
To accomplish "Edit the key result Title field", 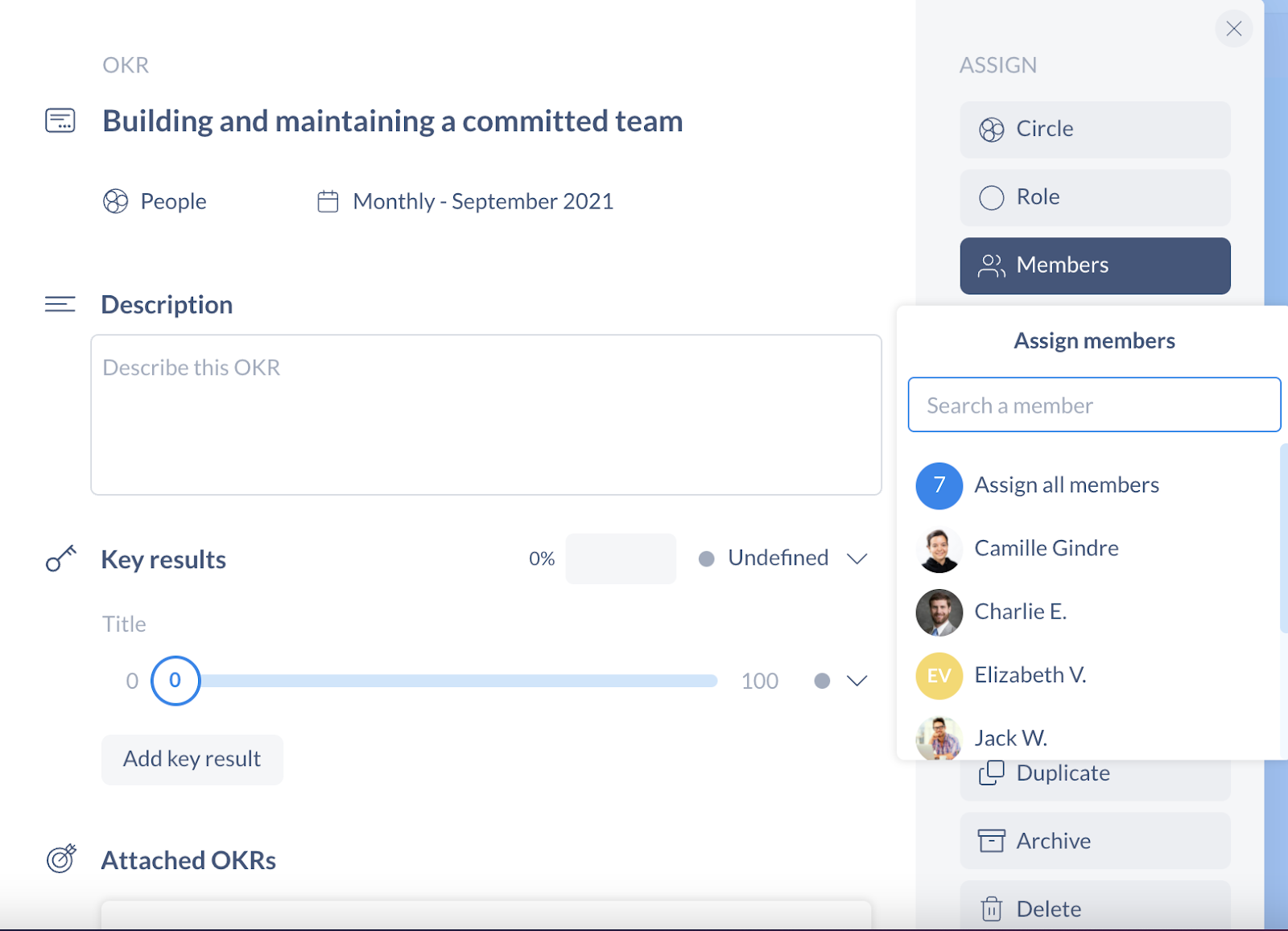I will (x=124, y=624).
